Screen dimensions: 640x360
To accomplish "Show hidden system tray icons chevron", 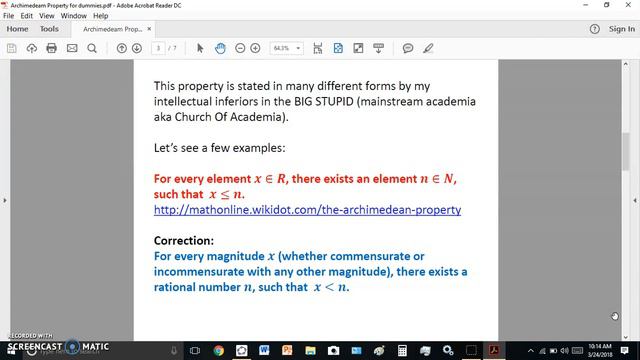I will pos(531,351).
